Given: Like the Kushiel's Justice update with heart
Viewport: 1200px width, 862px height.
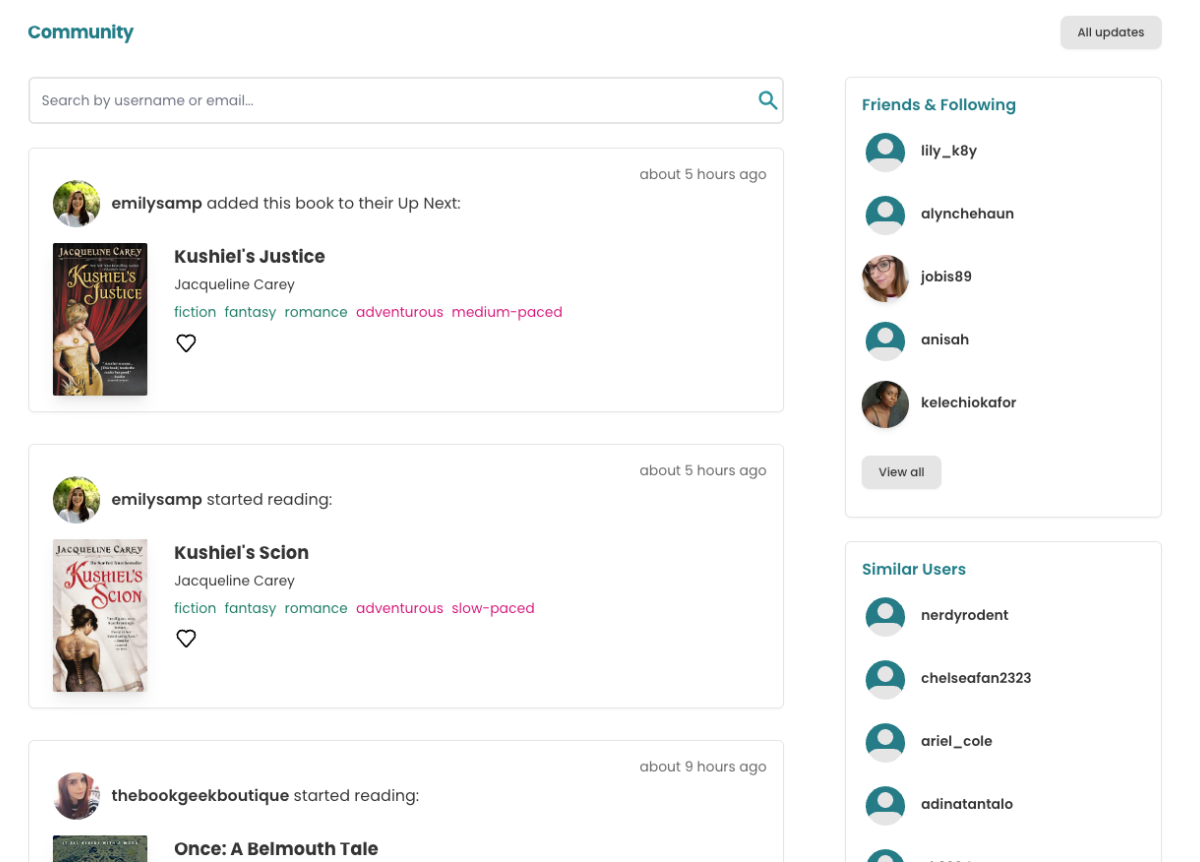Looking at the screenshot, I should (186, 343).
